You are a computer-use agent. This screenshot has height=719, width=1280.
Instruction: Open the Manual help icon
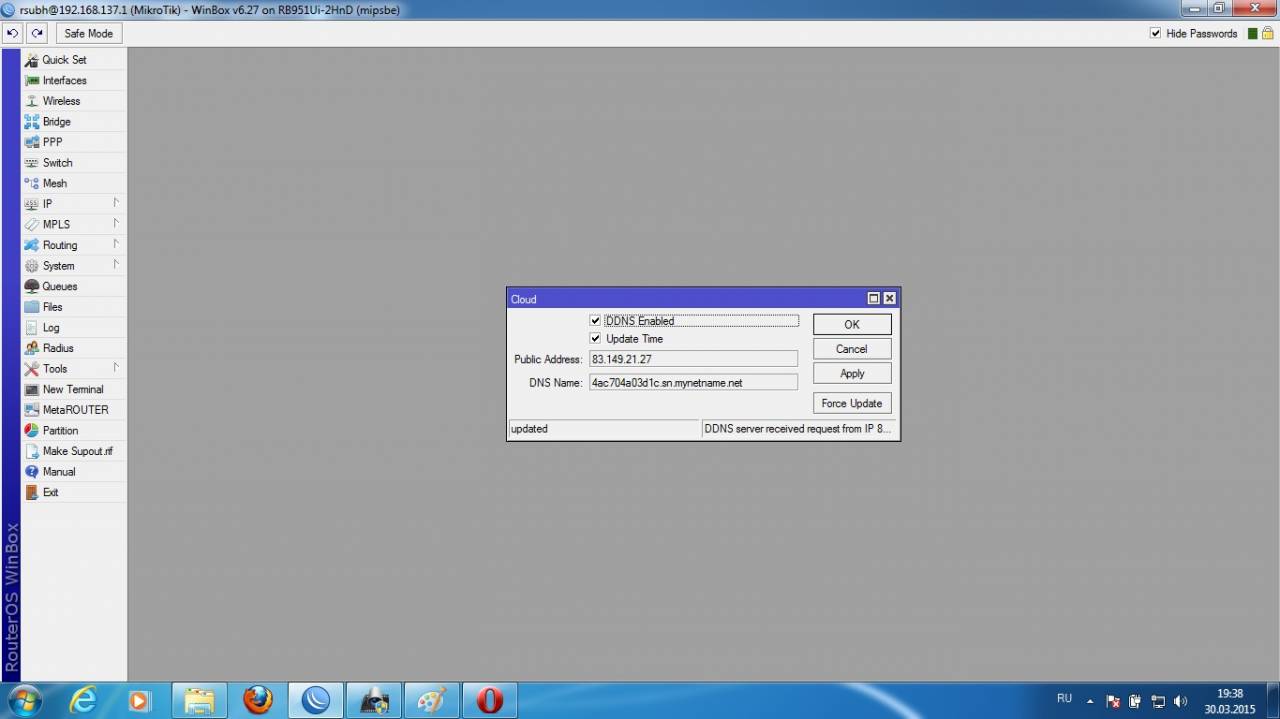point(31,471)
